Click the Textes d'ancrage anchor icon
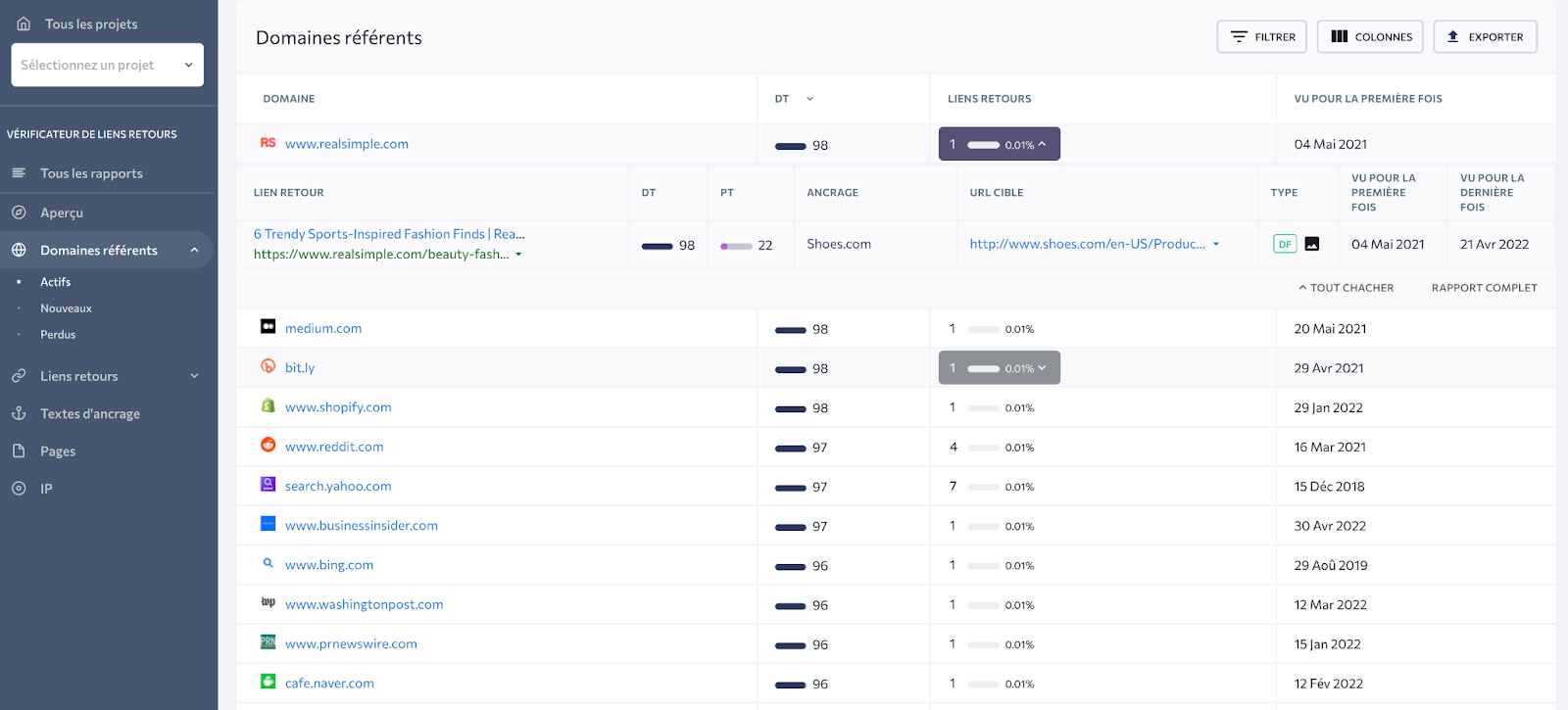The width and height of the screenshot is (1568, 710). (19, 413)
